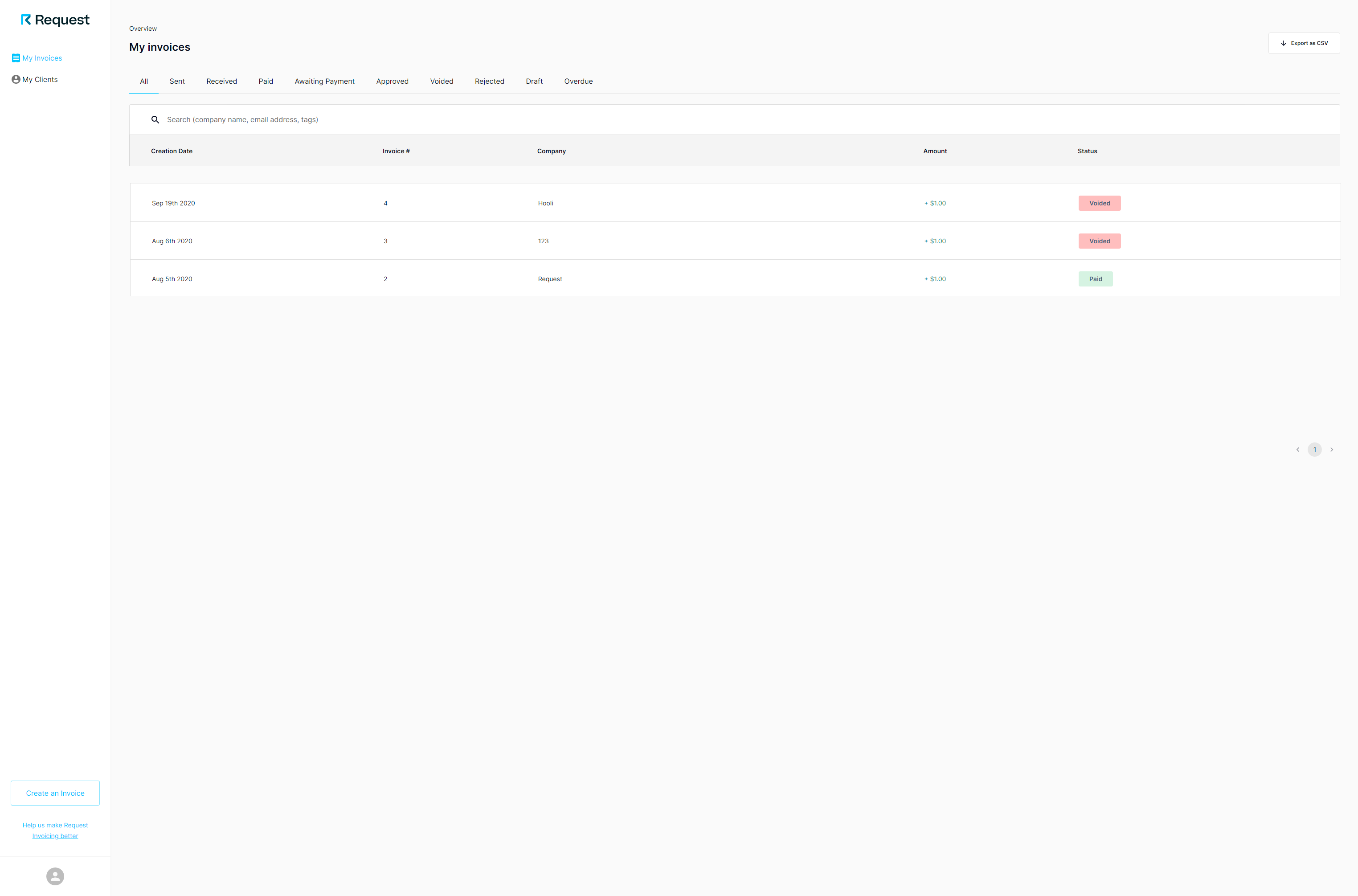The image size is (1358, 896).
Task: Show the Awaiting Payment tab
Action: [x=324, y=81]
